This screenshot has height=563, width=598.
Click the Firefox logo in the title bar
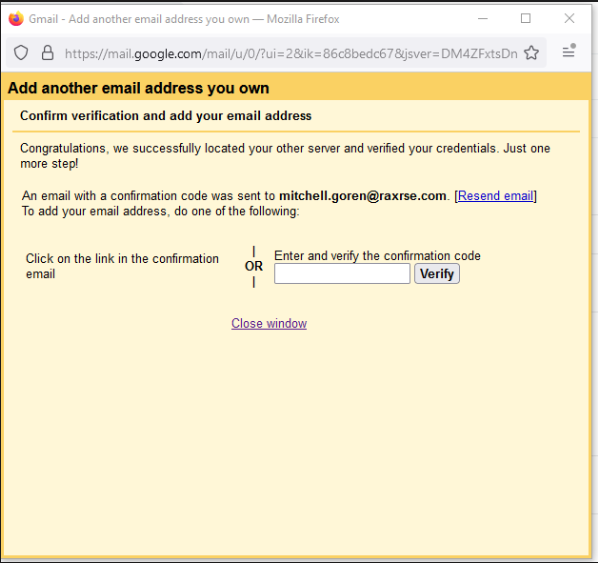[16, 19]
